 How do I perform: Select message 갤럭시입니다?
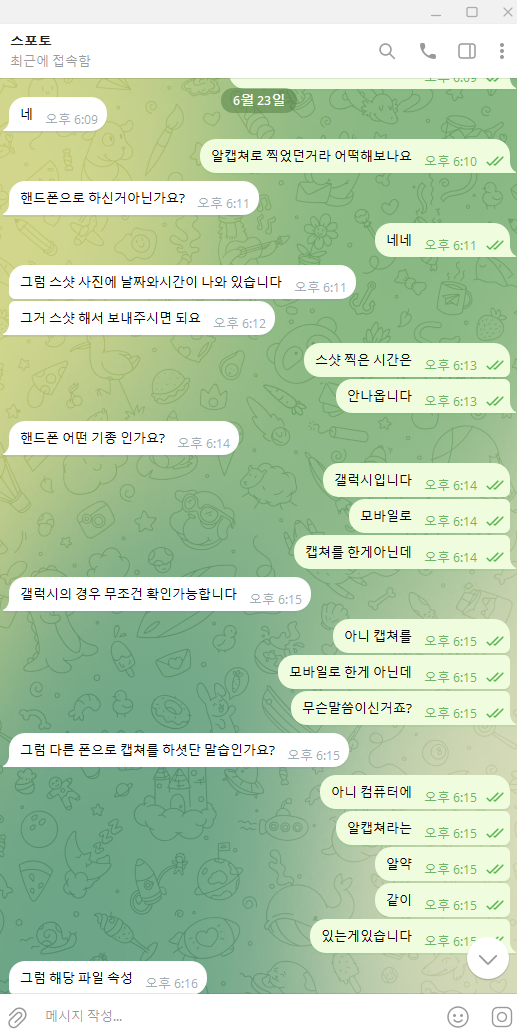pos(418,480)
